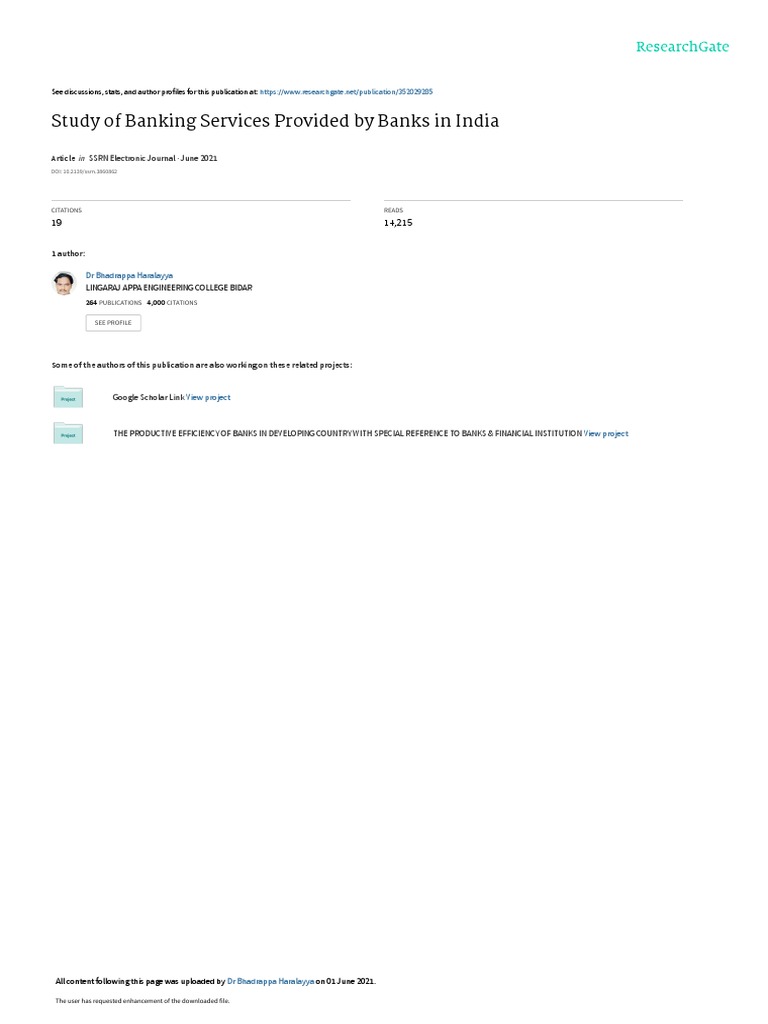Click the ResearchGate logo in the header

pos(682,47)
